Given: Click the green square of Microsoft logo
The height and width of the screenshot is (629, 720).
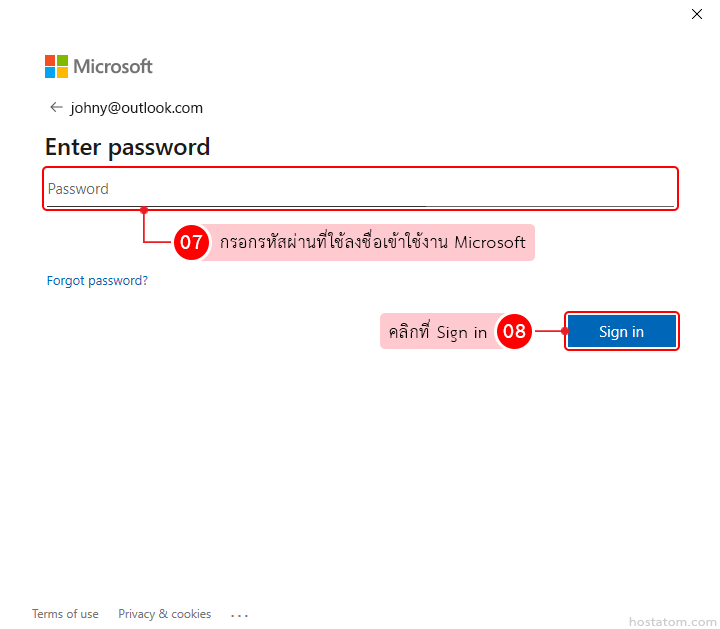Looking at the screenshot, I should point(62,60).
